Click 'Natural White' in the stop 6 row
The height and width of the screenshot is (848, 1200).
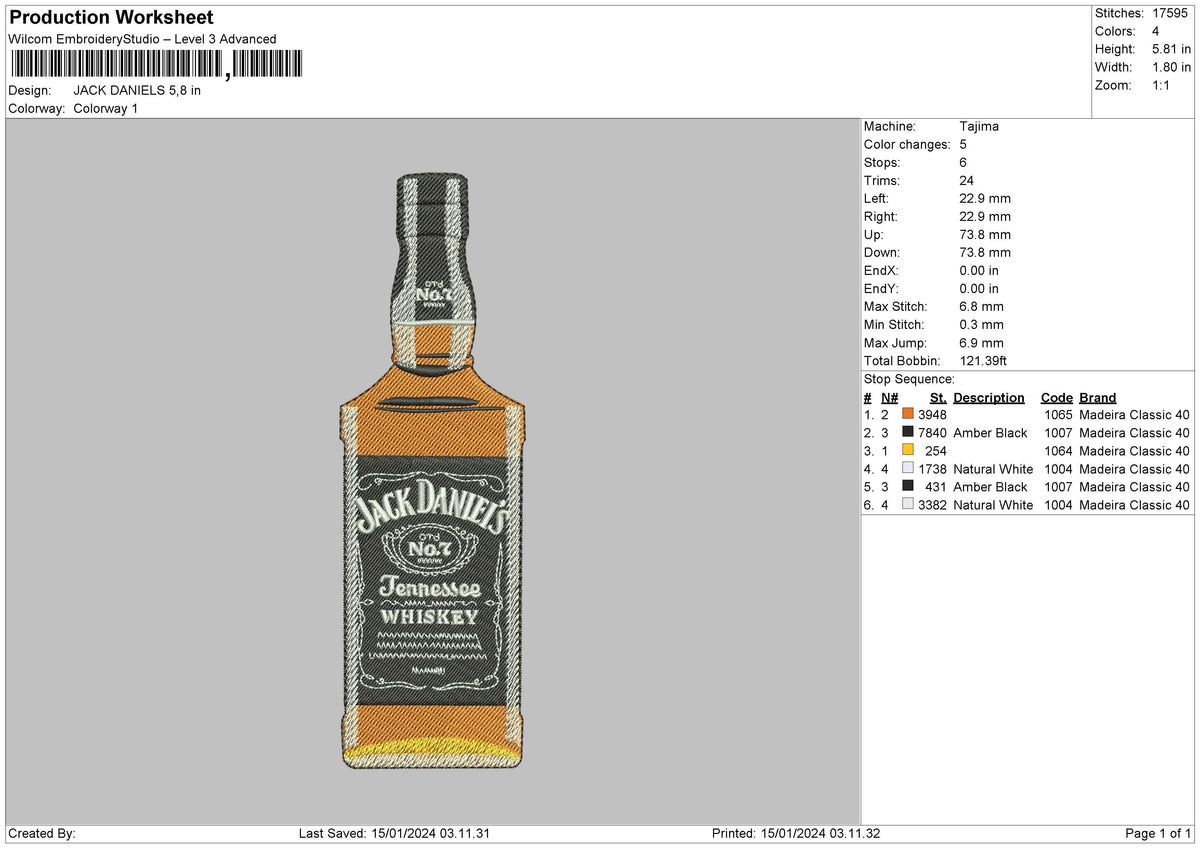point(993,504)
